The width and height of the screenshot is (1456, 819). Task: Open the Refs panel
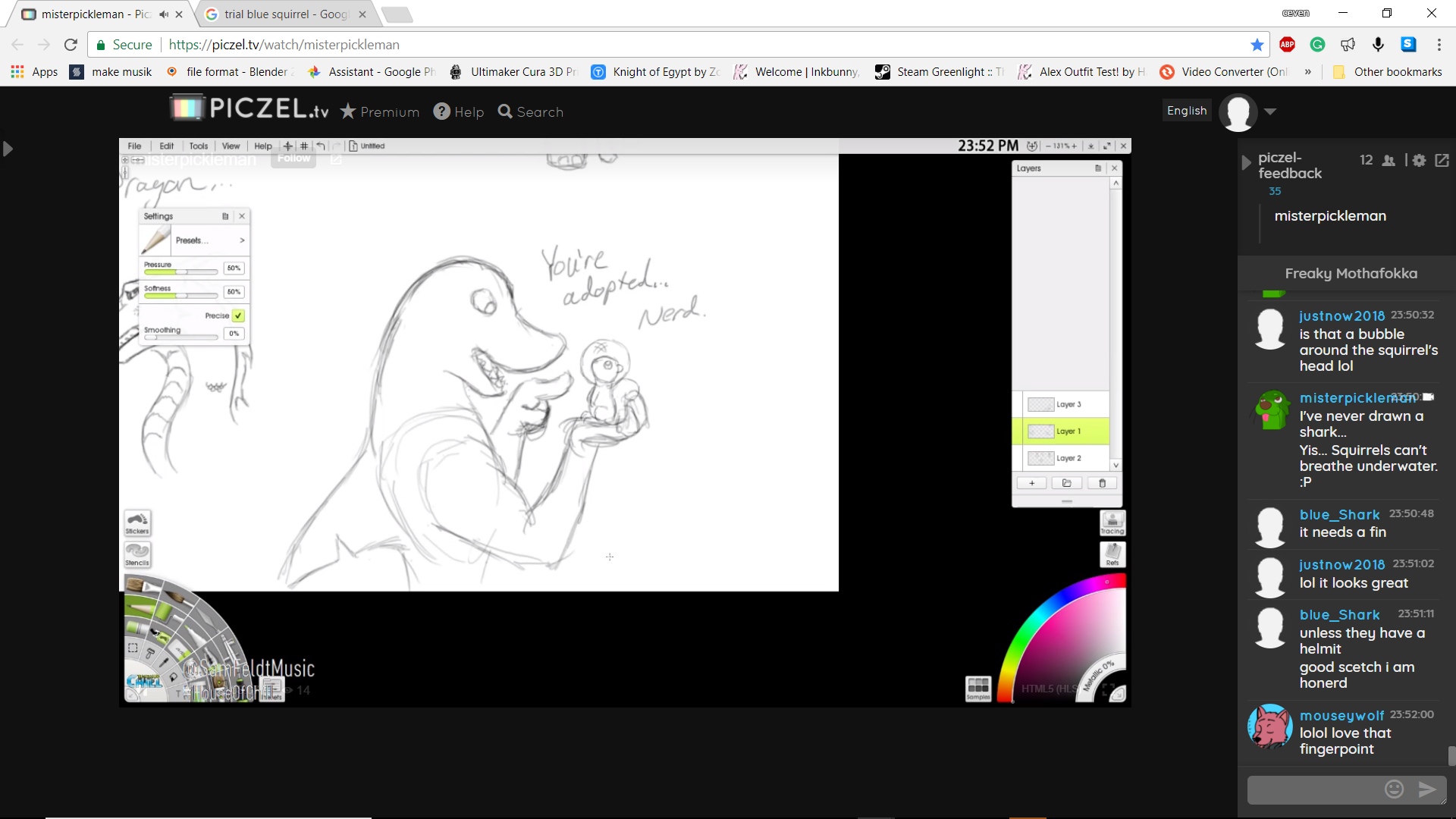click(1112, 554)
